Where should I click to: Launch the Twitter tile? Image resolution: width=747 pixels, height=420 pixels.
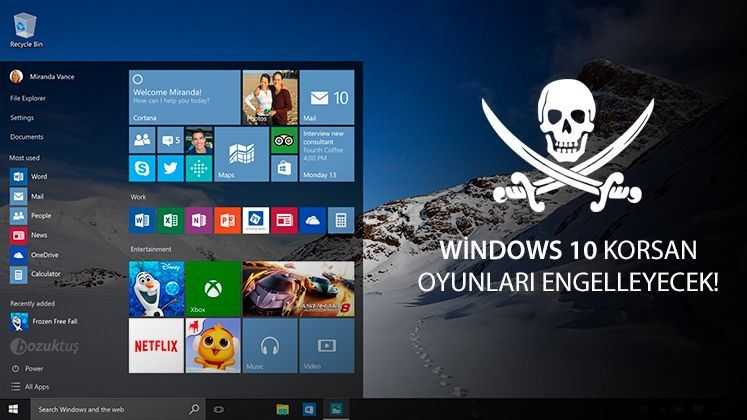[171, 168]
